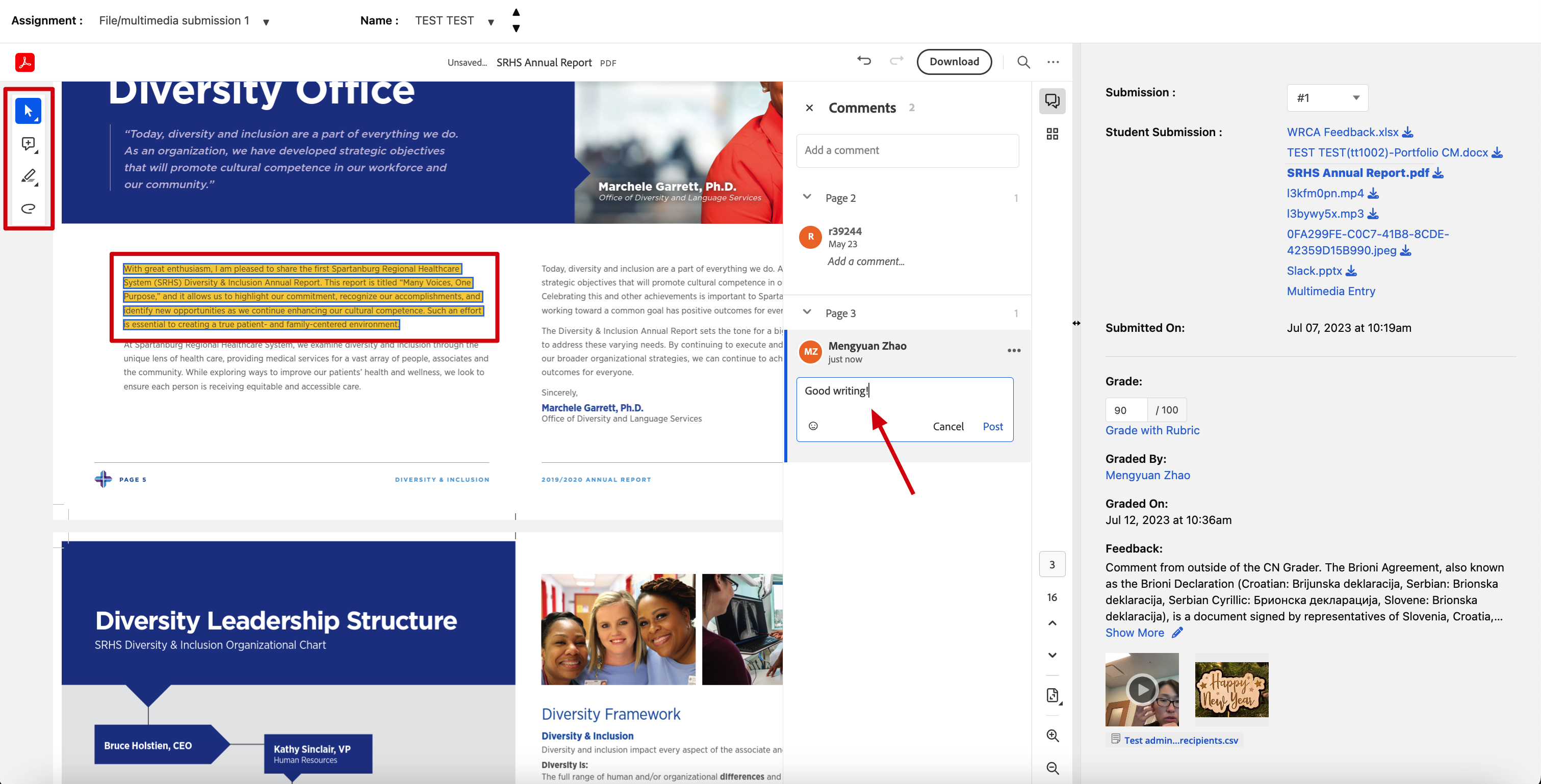Open SRHS Annual Report.pdf submission
The width and height of the screenshot is (1541, 784).
(1357, 173)
